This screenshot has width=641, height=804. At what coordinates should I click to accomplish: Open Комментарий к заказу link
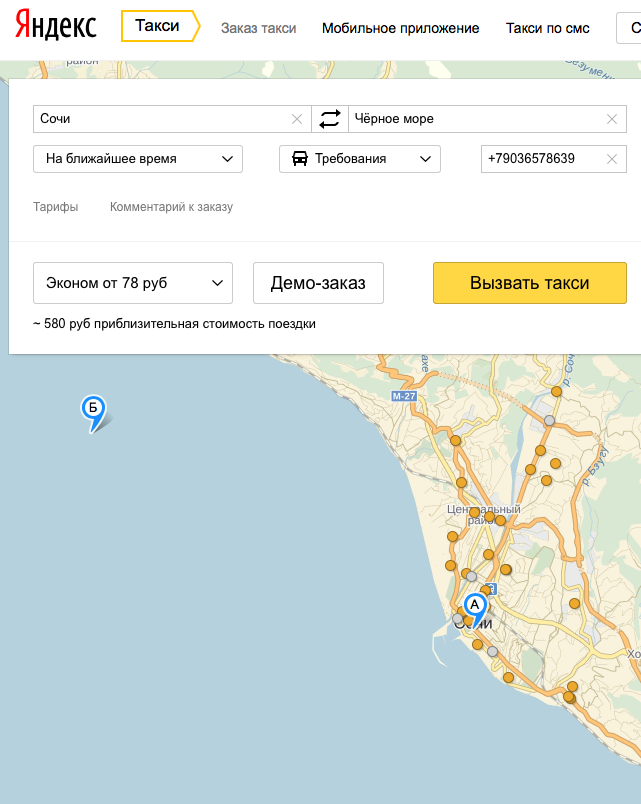(x=171, y=207)
